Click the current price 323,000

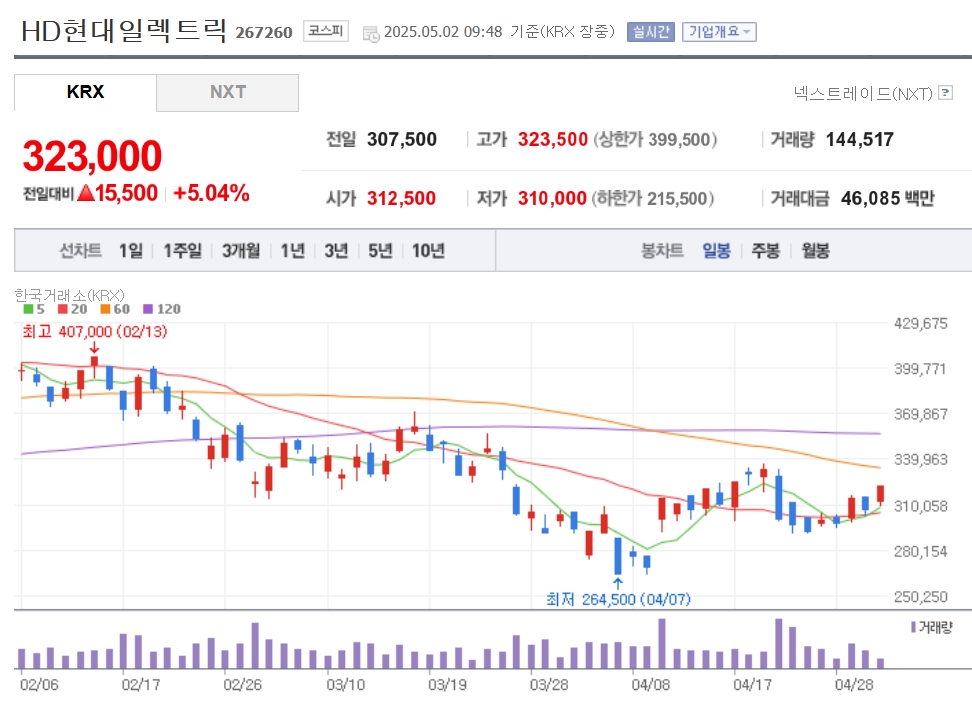pos(92,156)
